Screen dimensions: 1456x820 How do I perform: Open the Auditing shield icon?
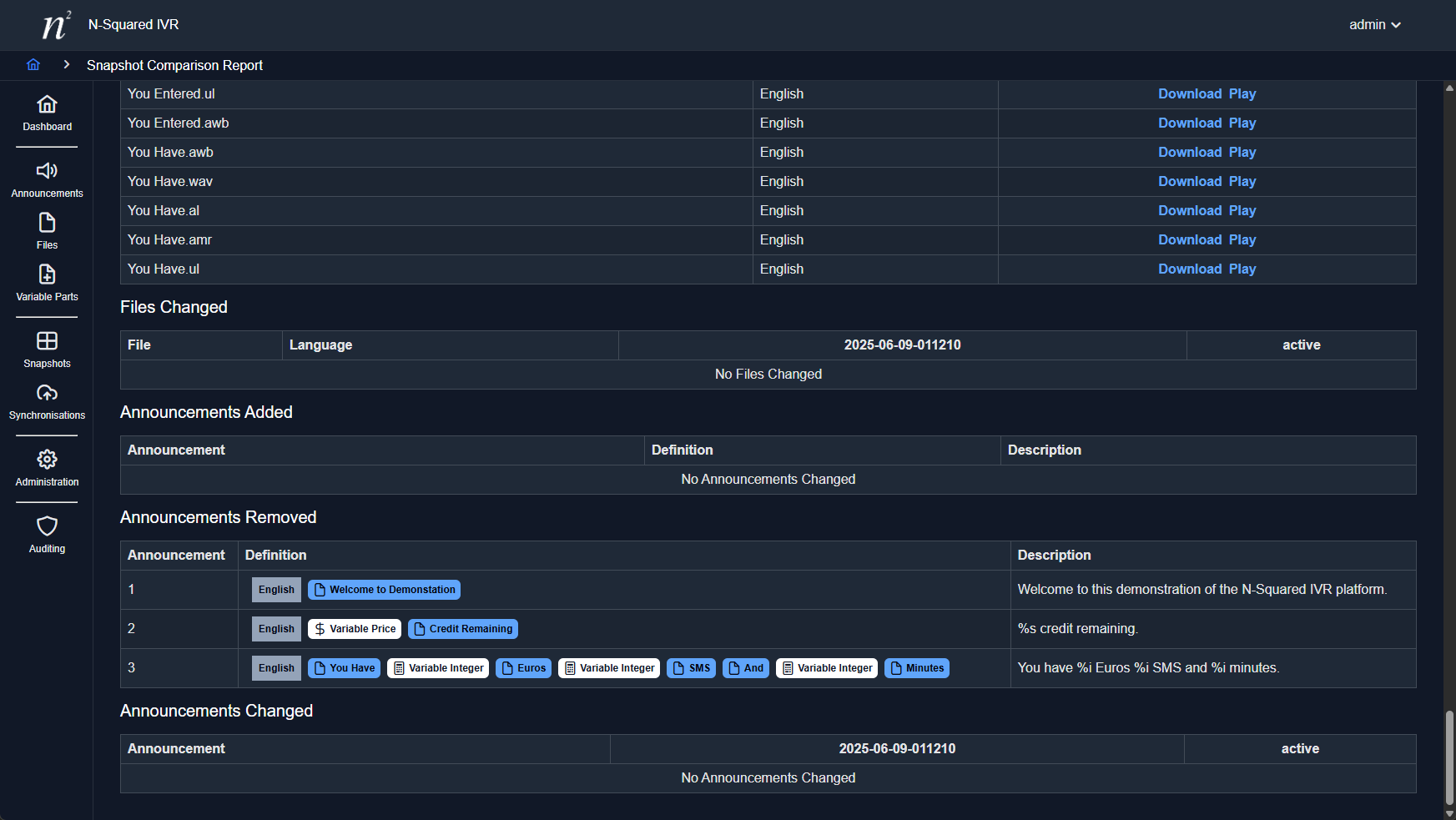click(47, 536)
